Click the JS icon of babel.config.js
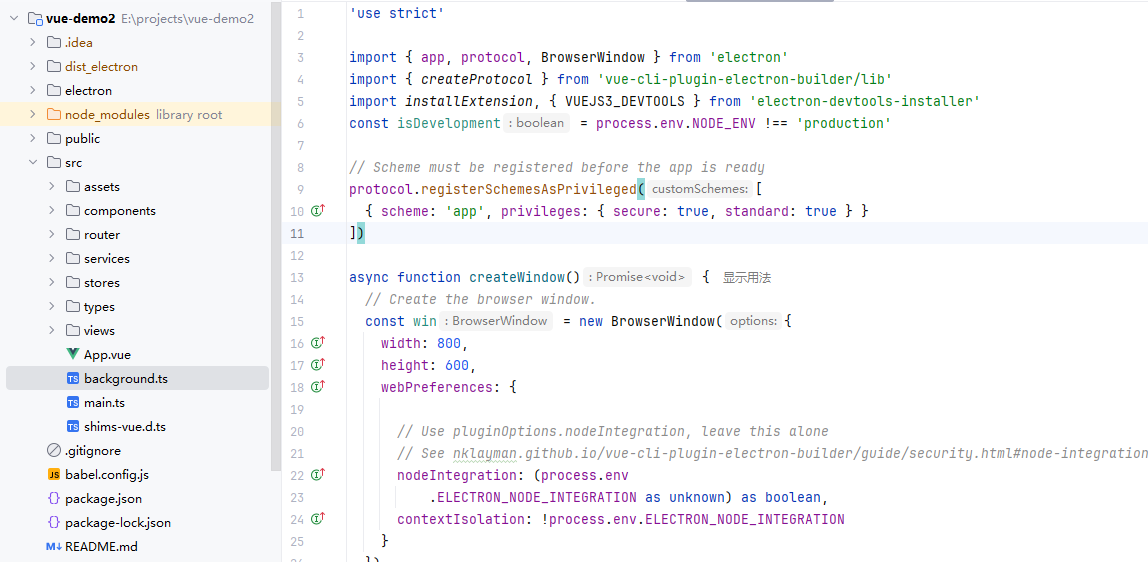Viewport: 1148px width, 562px height. tap(54, 475)
